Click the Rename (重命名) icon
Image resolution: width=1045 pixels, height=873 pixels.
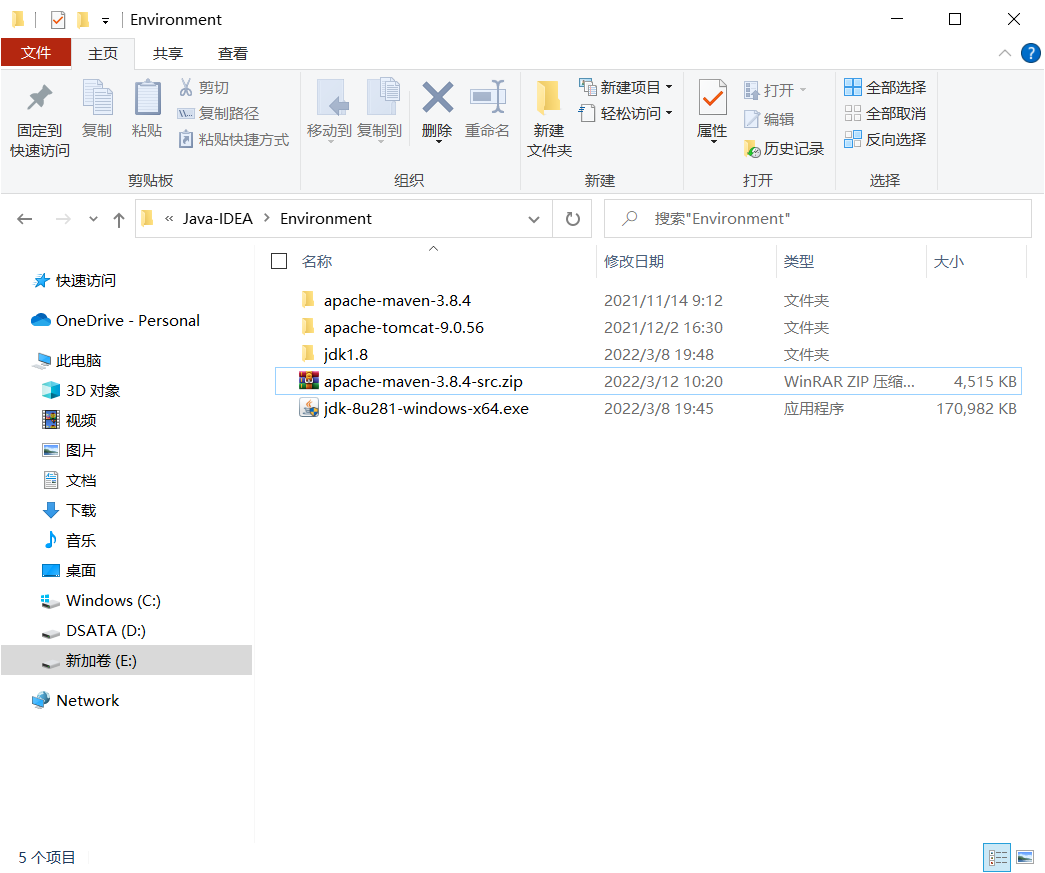click(x=487, y=110)
